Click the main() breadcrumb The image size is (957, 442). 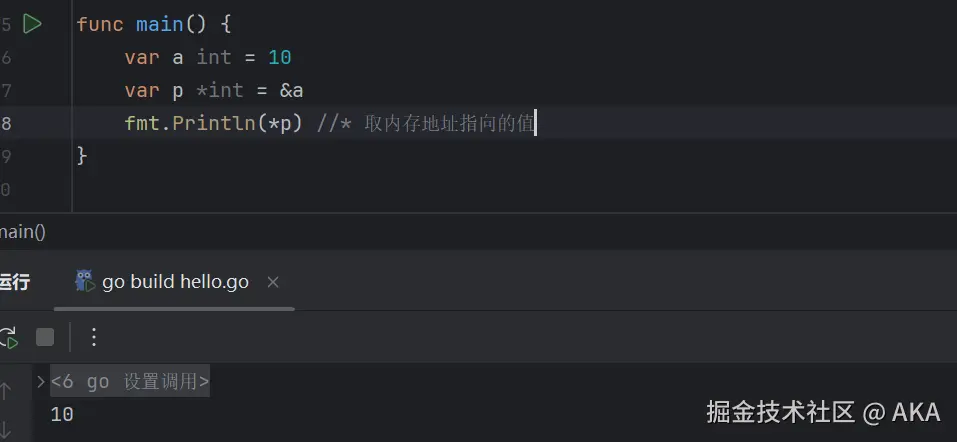22,232
